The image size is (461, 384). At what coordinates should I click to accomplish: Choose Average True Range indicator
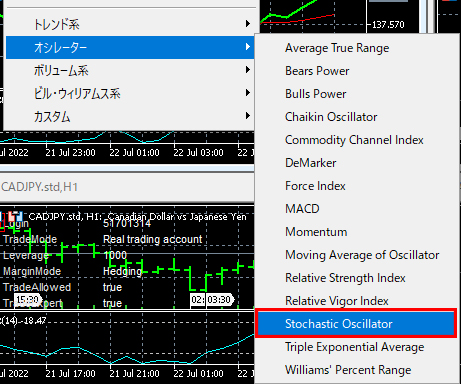click(357, 48)
